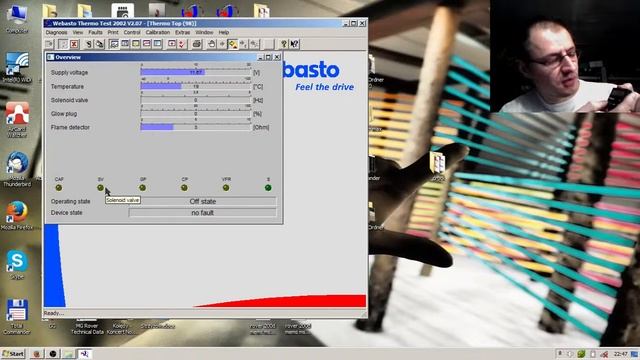Open the Total Commander desktop icon

click(x=17, y=317)
